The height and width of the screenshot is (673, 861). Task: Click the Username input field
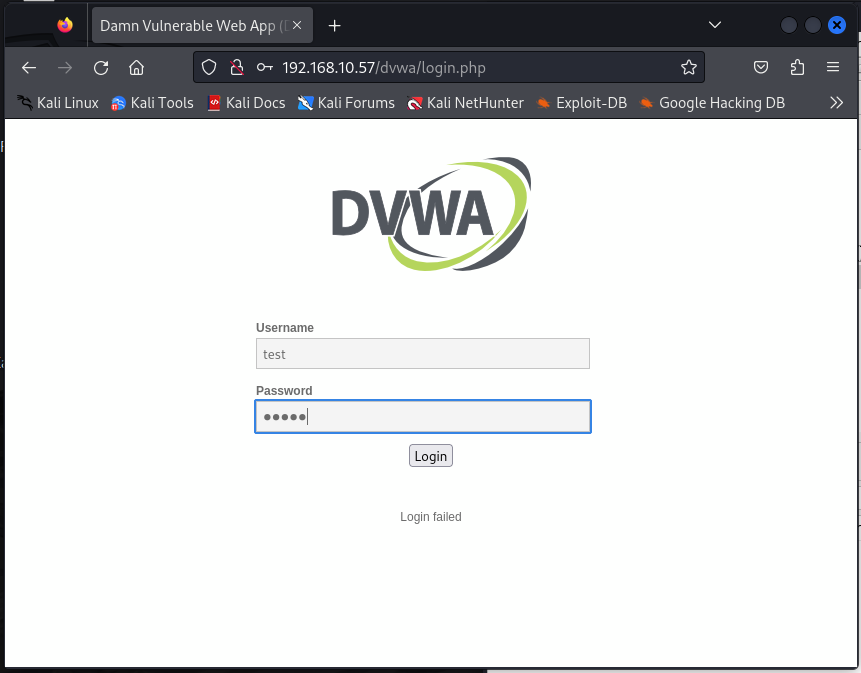pyautogui.click(x=423, y=354)
